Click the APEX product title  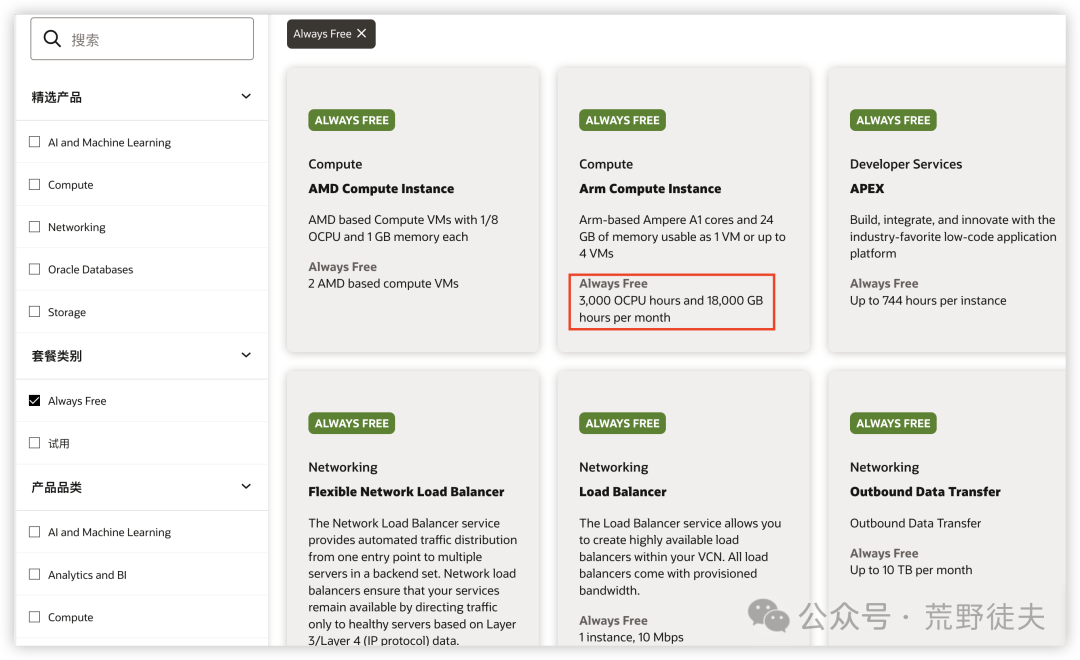(867, 188)
